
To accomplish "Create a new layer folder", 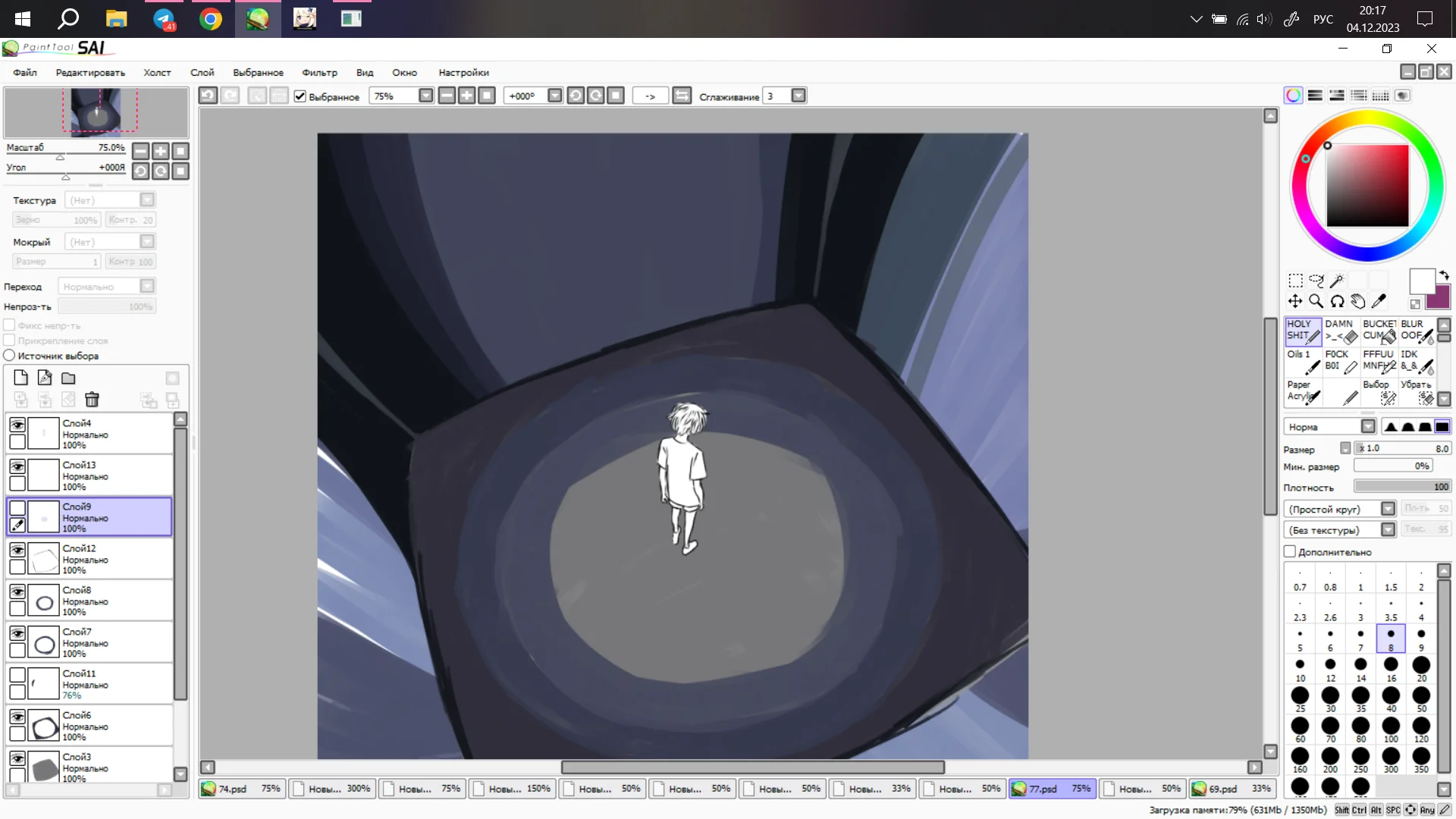I will pos(68,378).
